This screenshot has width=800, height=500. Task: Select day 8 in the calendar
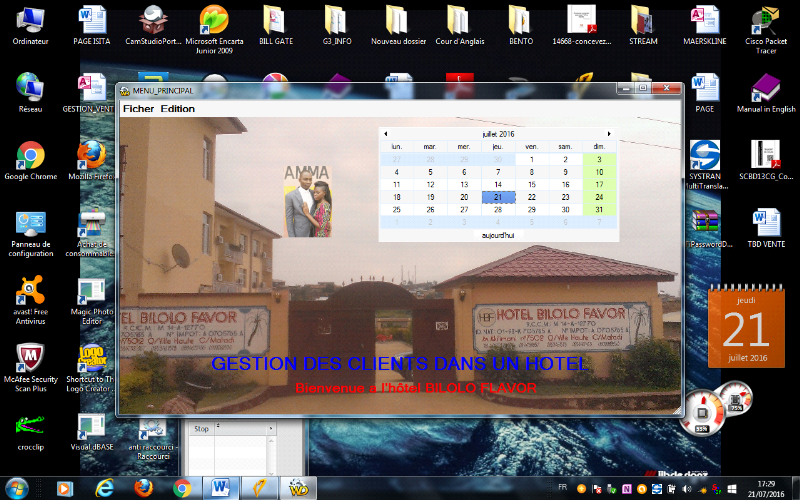click(532, 172)
